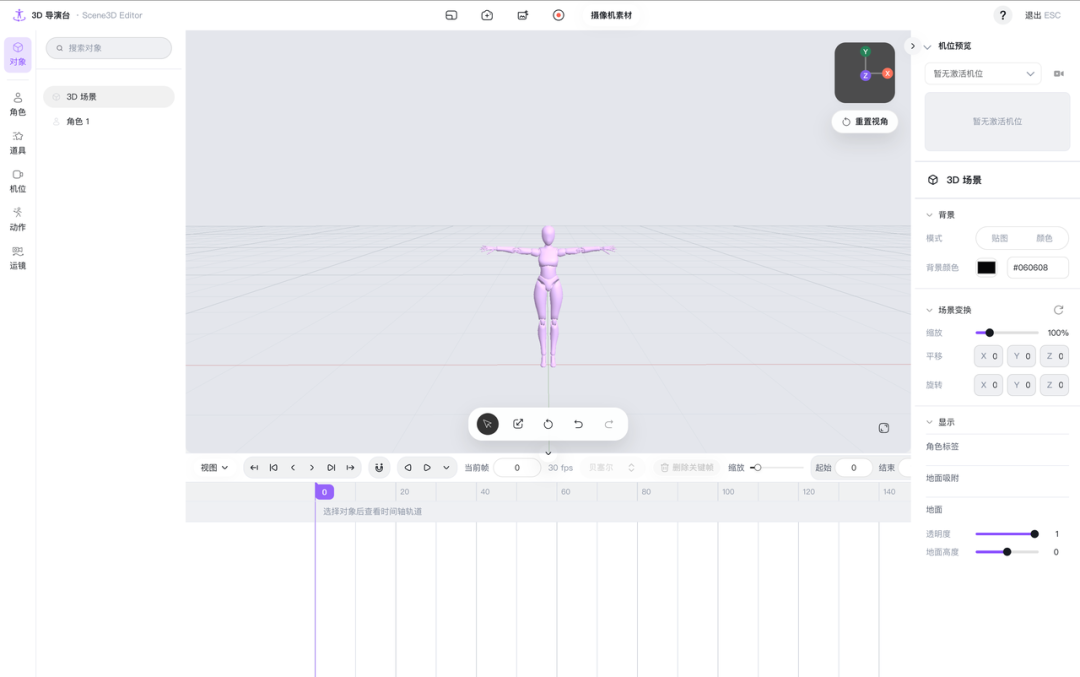Click the #060608 hex color field

click(x=1038, y=268)
